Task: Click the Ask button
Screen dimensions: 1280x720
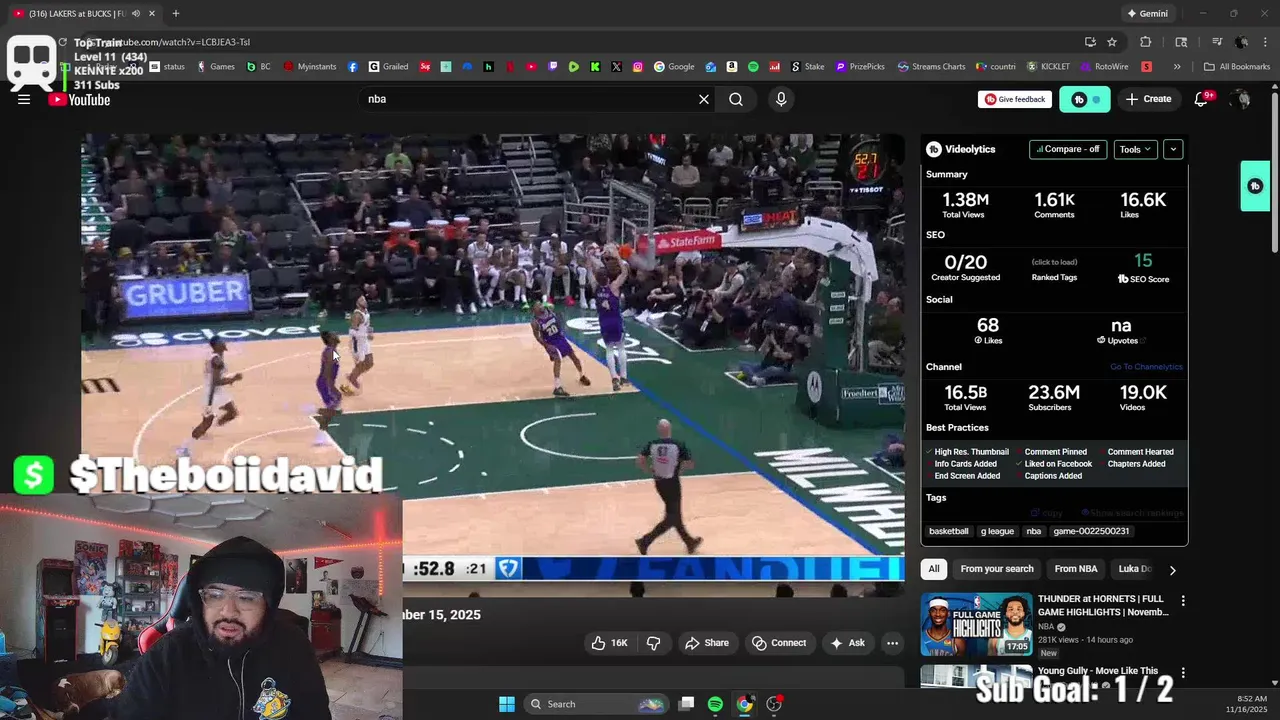Action: (x=848, y=643)
